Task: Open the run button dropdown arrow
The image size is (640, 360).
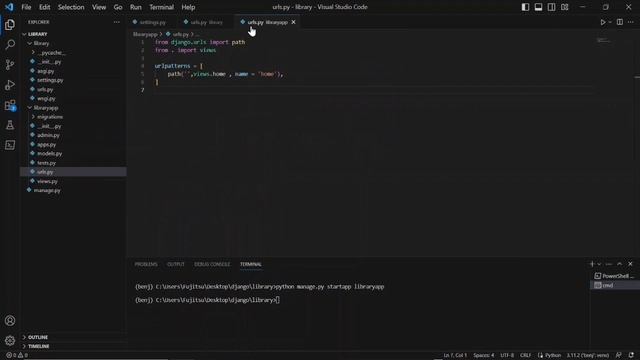Action: point(610,22)
